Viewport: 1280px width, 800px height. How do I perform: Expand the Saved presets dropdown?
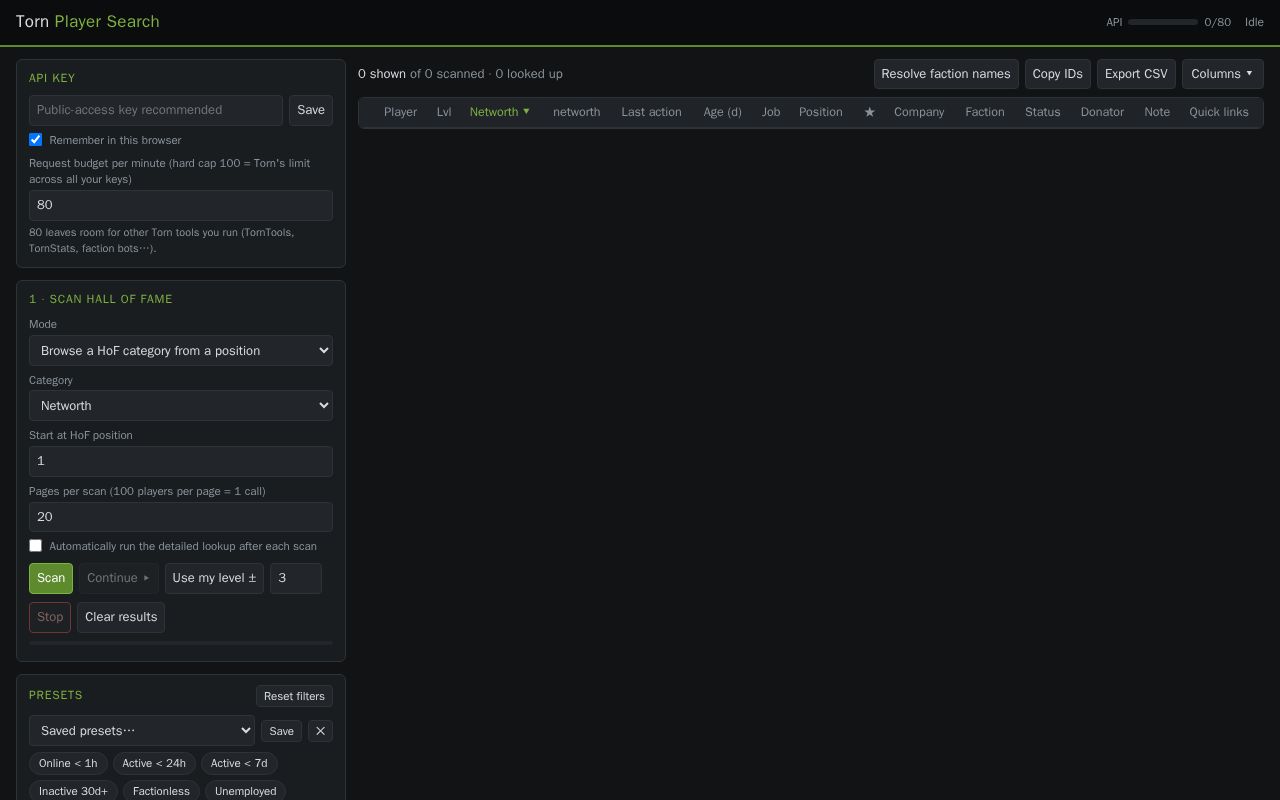pyautogui.click(x=142, y=731)
